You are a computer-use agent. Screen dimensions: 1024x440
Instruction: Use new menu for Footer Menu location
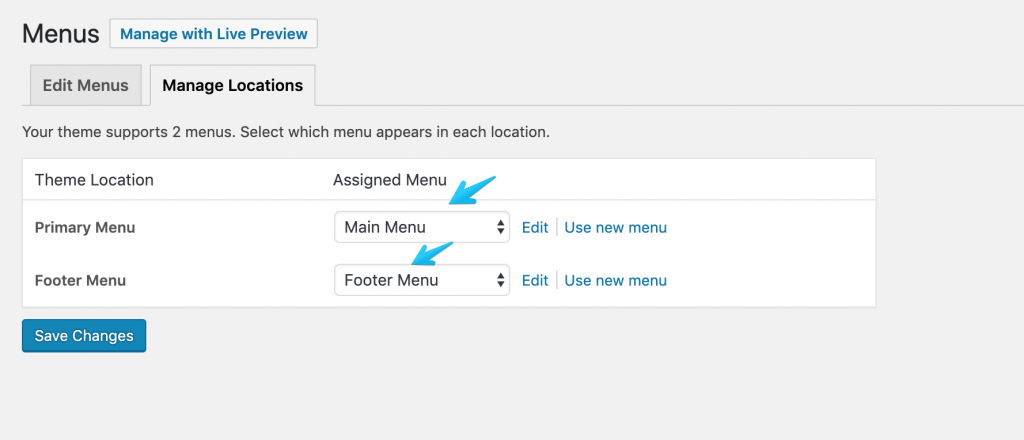[x=615, y=280]
